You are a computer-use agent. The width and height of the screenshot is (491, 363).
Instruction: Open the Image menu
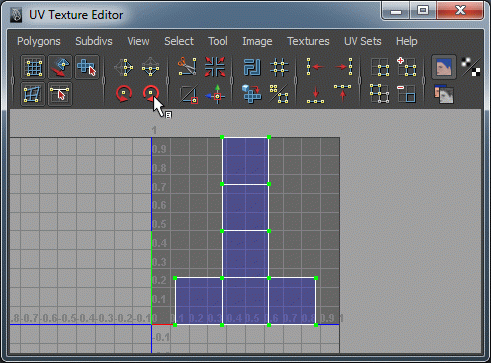click(x=257, y=41)
